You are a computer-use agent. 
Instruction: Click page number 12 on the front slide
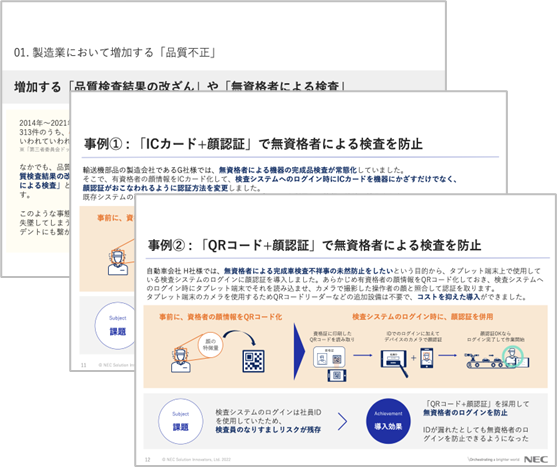point(148,460)
